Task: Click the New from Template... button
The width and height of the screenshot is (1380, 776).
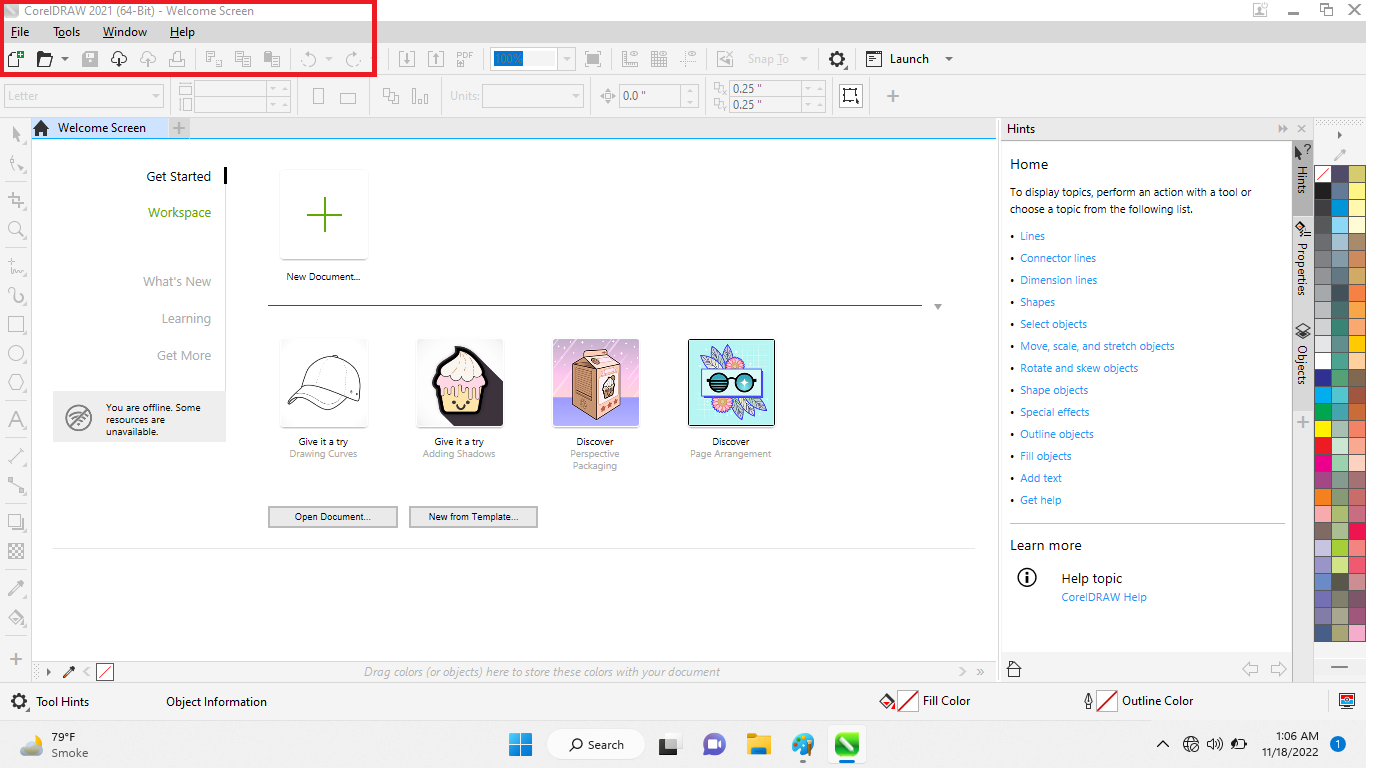Action: (473, 517)
